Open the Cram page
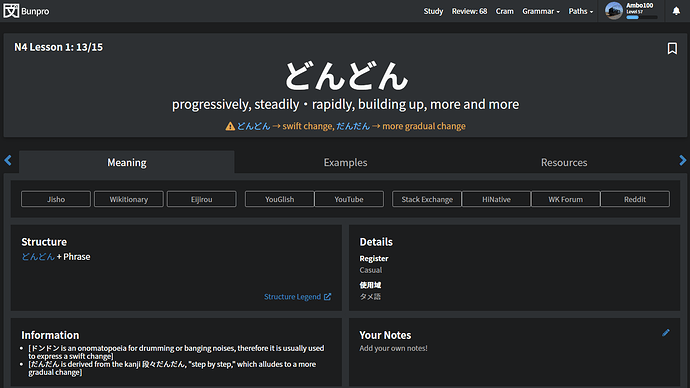 pos(504,11)
